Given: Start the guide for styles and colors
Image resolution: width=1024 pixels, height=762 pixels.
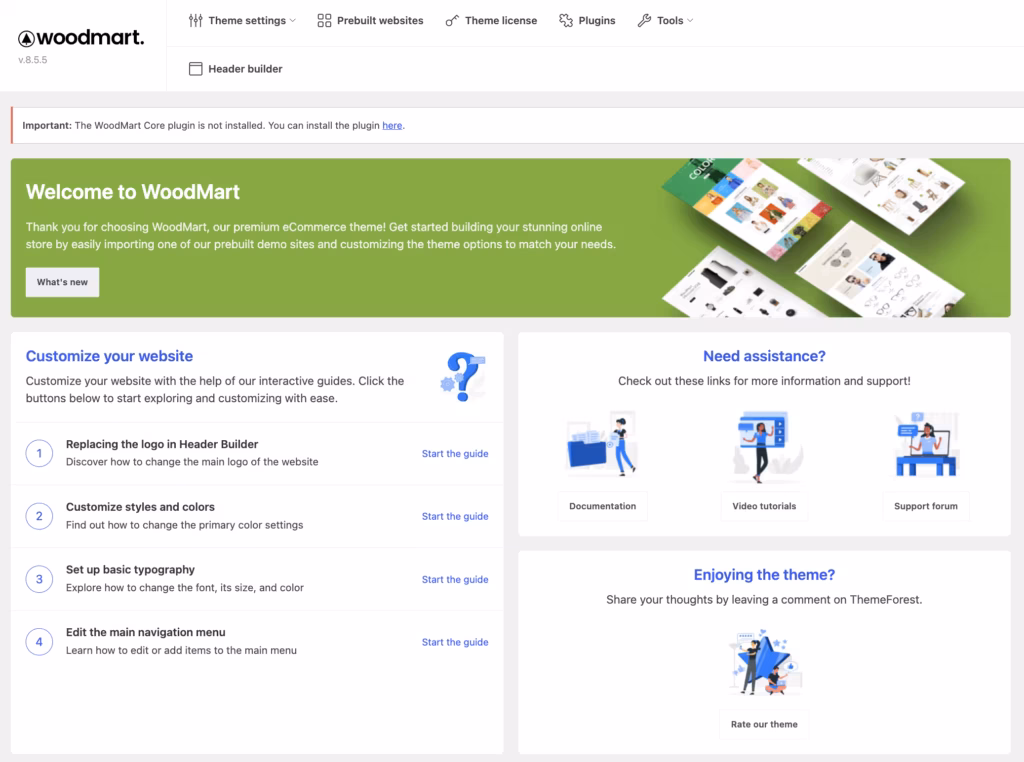Looking at the screenshot, I should (x=455, y=516).
